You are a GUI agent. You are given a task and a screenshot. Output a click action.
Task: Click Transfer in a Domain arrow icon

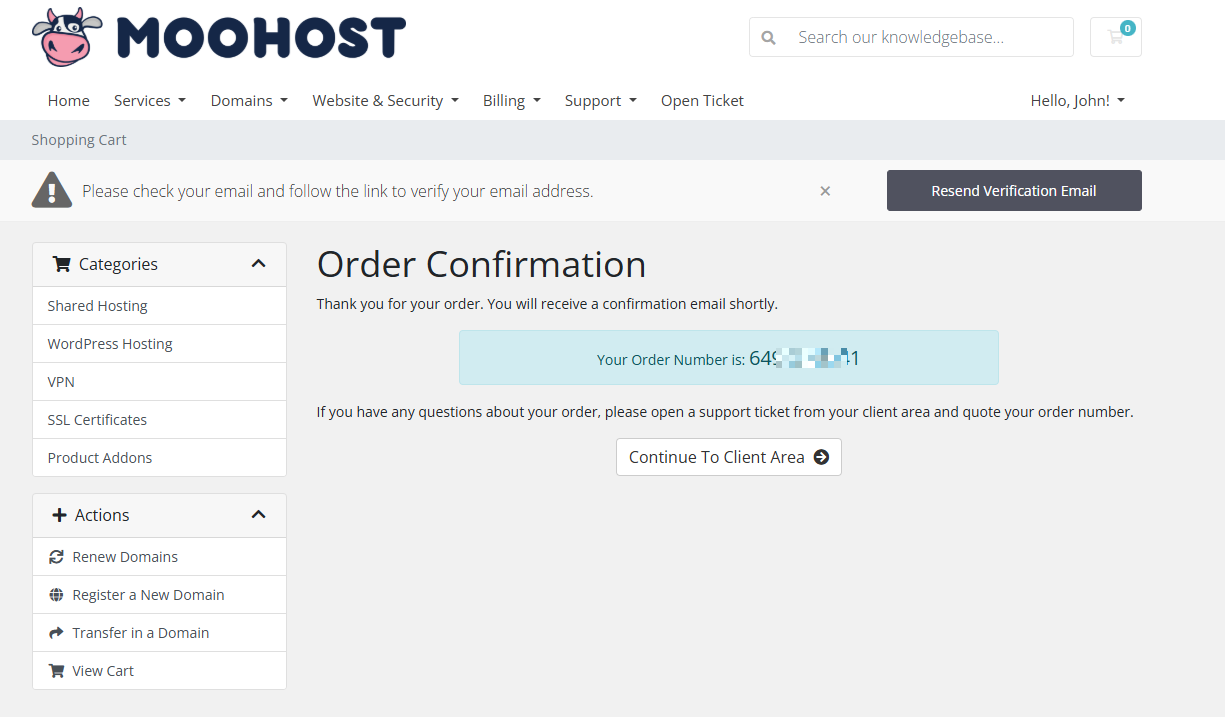coord(56,633)
